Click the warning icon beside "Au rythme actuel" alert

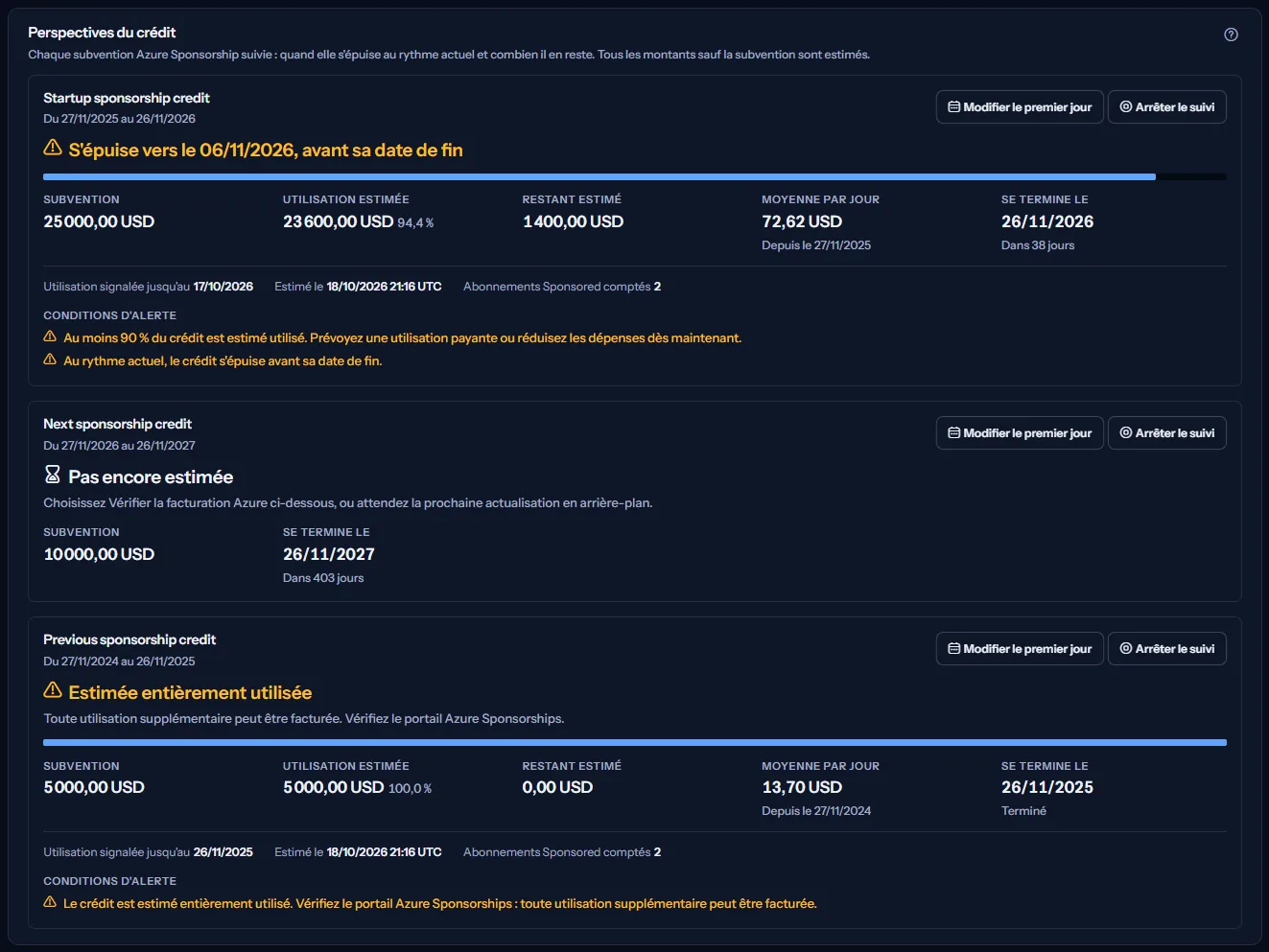click(50, 360)
